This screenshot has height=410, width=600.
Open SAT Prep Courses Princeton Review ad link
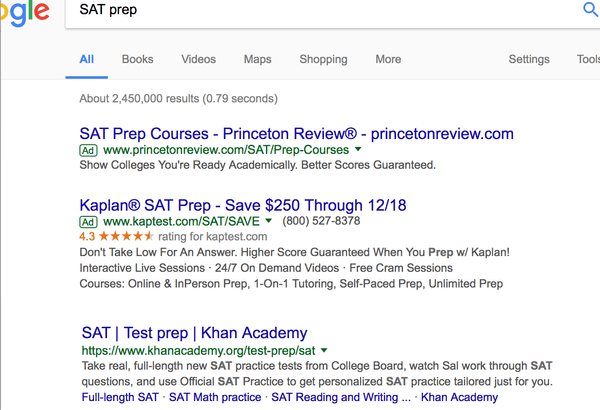tap(297, 134)
